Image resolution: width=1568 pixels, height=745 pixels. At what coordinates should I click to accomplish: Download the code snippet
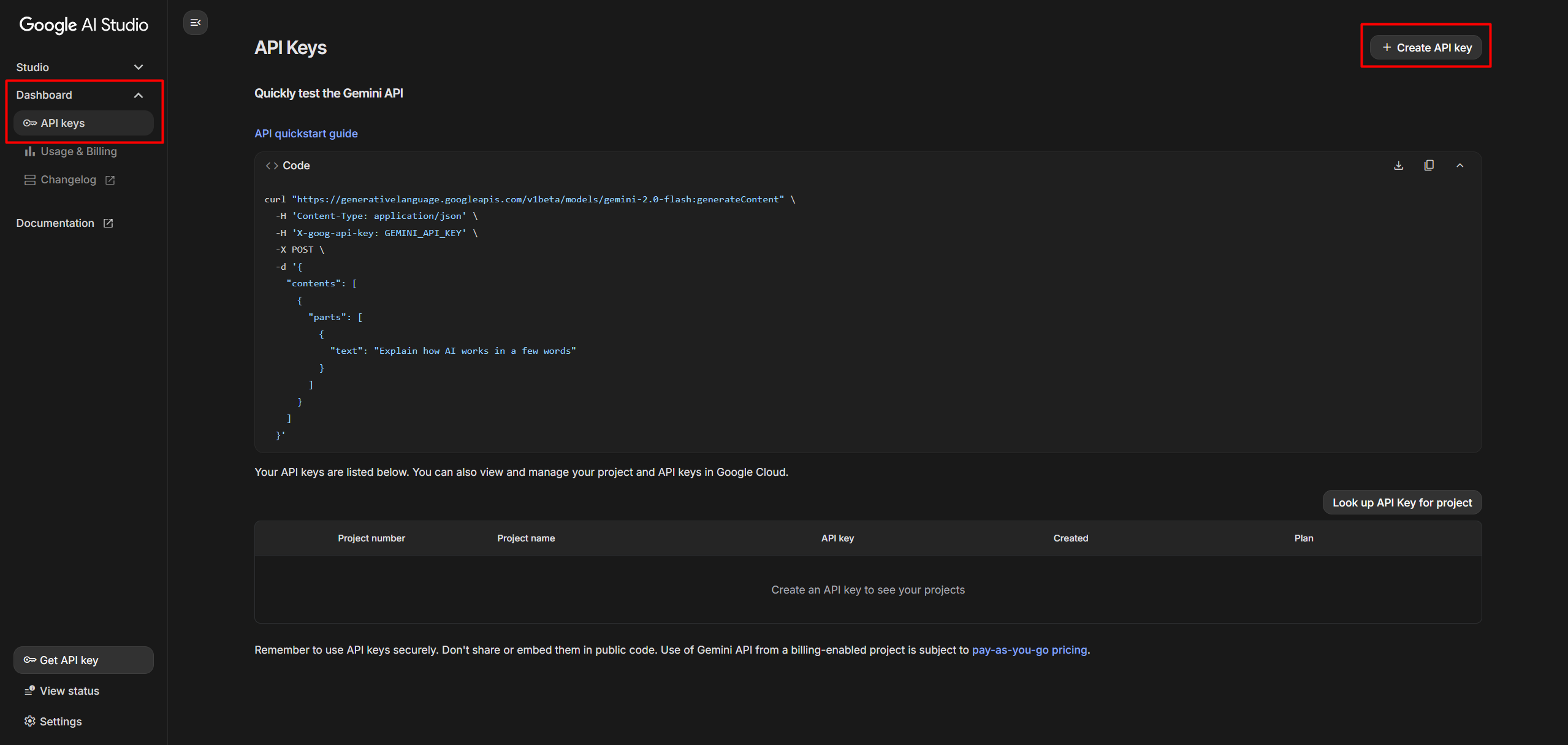pos(1398,166)
